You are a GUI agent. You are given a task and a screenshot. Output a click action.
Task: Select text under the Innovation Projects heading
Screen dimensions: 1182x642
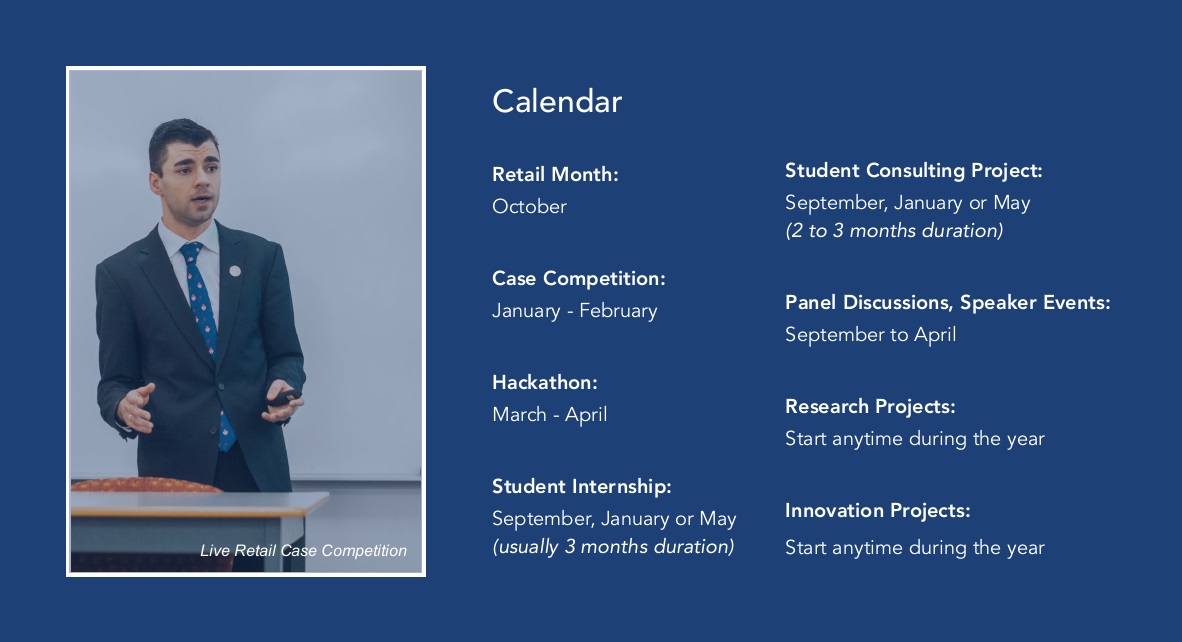click(914, 547)
